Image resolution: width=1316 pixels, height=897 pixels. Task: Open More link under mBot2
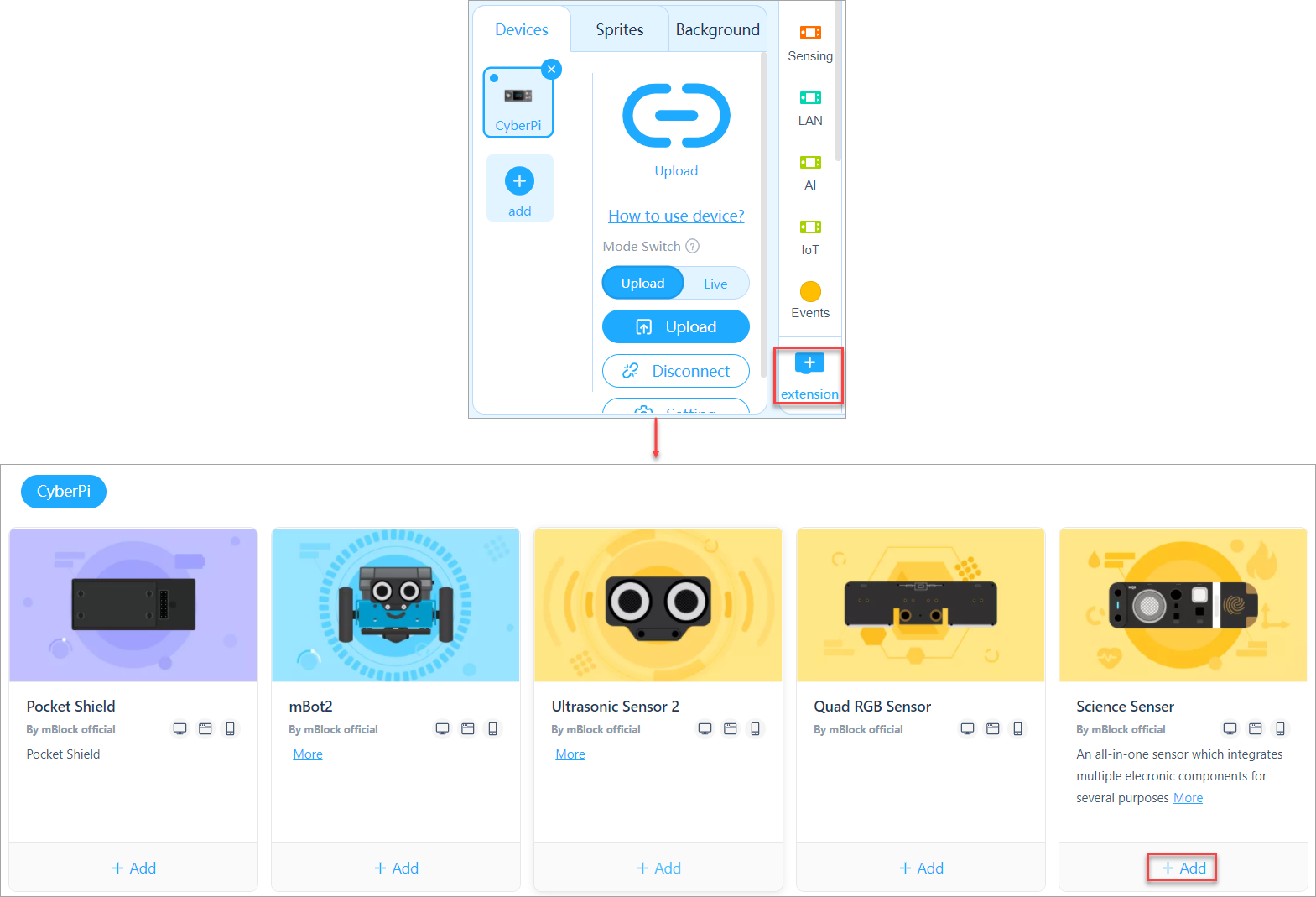click(x=308, y=754)
